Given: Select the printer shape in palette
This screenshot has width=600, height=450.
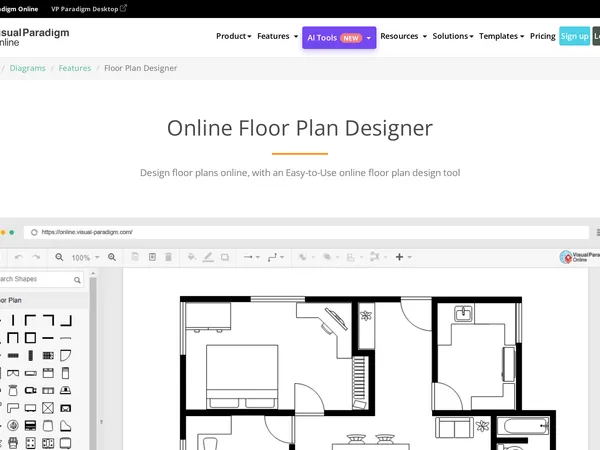Looking at the screenshot, I should coord(13,443).
